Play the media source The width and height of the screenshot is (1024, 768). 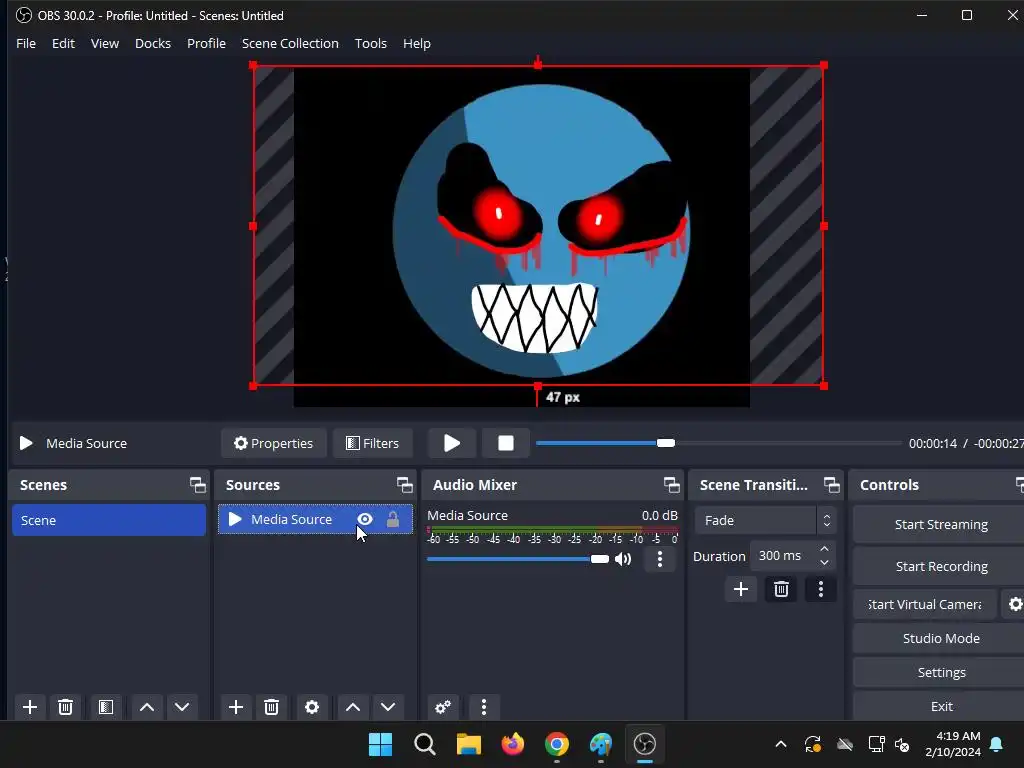tap(452, 443)
